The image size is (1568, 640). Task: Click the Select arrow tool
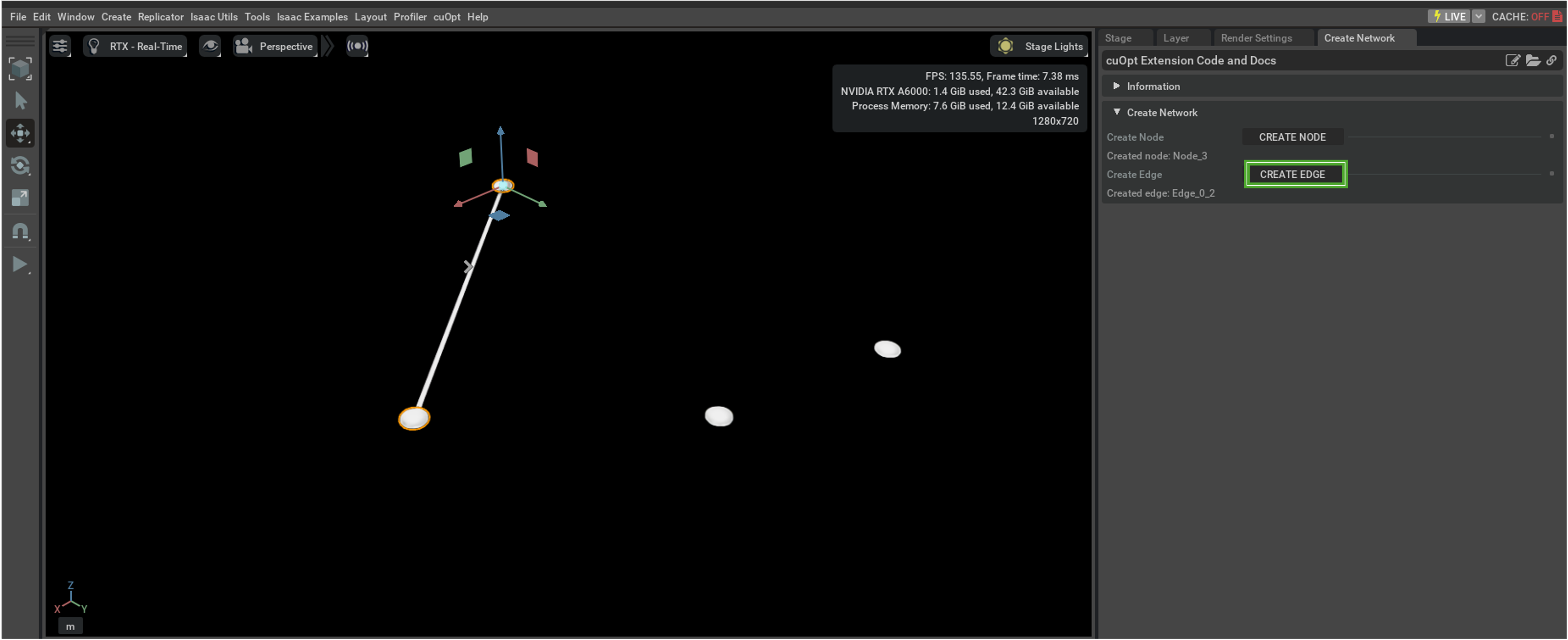(x=20, y=100)
